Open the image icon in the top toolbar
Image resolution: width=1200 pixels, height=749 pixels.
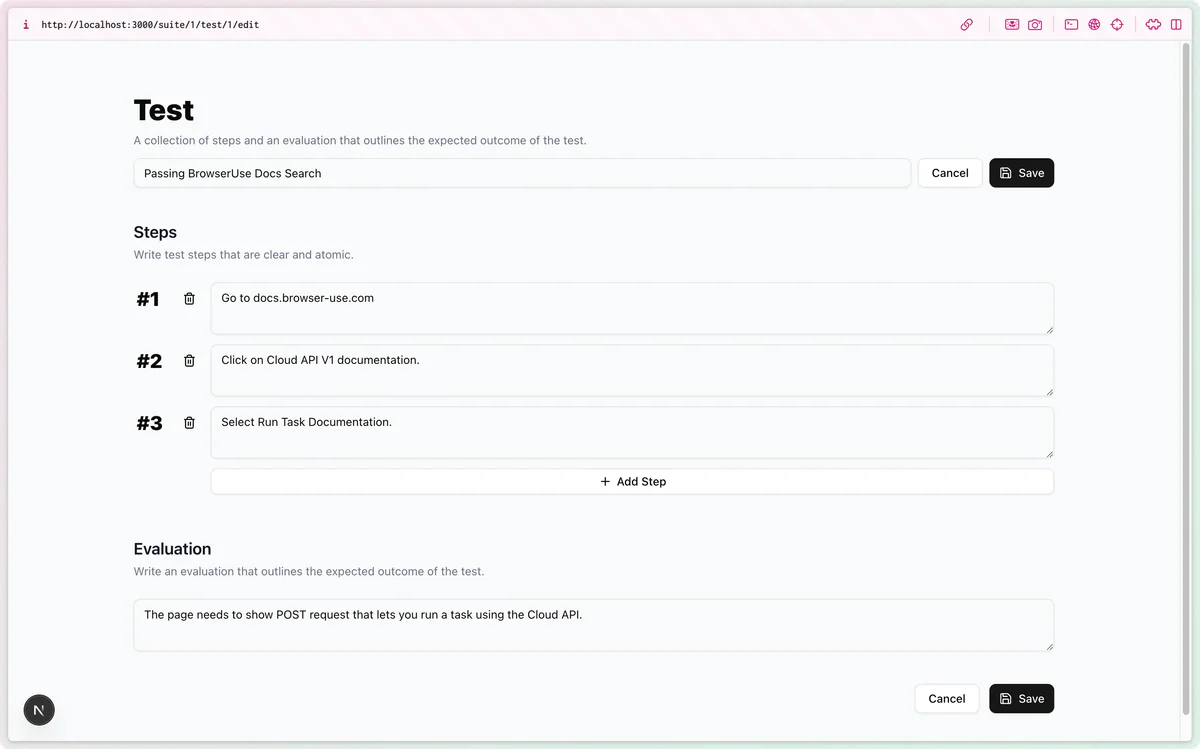pyautogui.click(x=1010, y=24)
